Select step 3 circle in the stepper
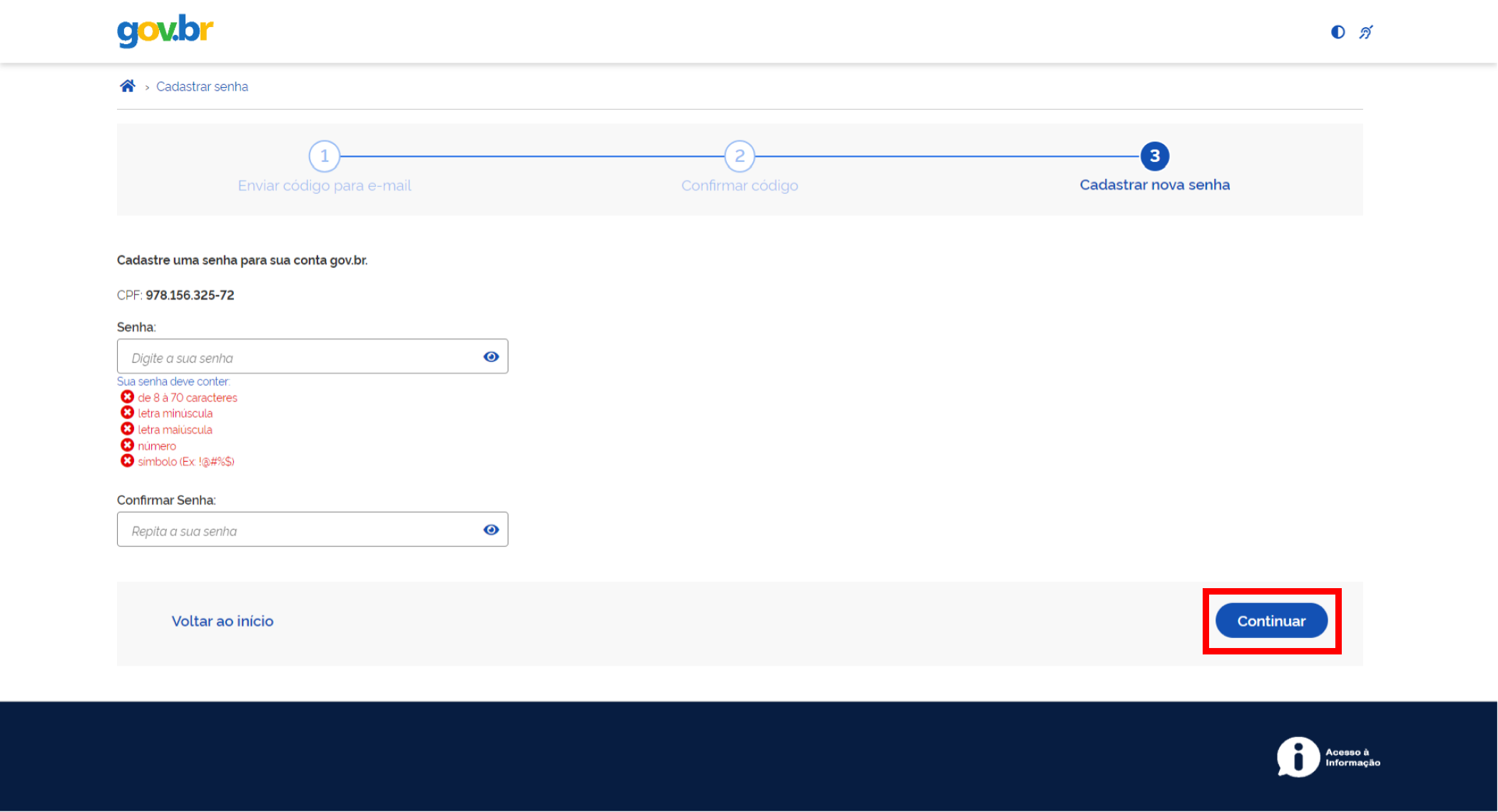 (1155, 156)
